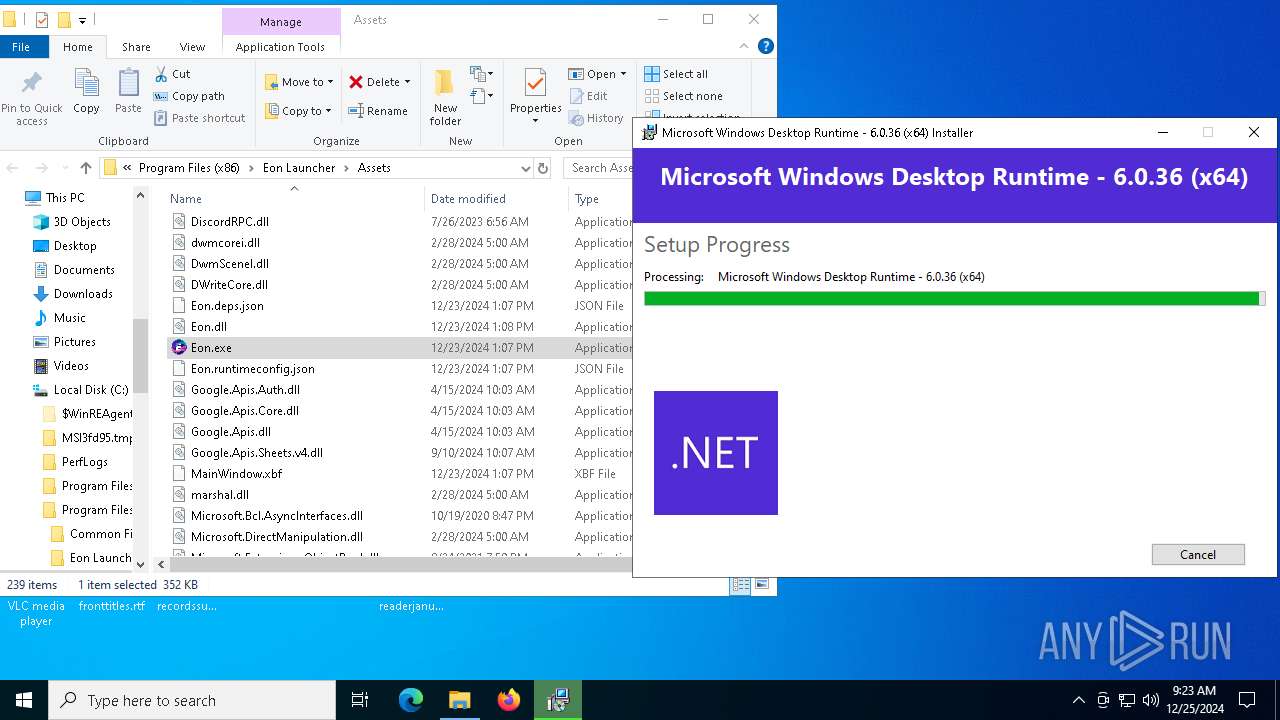Open Task View from the taskbar
This screenshot has width=1280, height=720.
pos(360,700)
